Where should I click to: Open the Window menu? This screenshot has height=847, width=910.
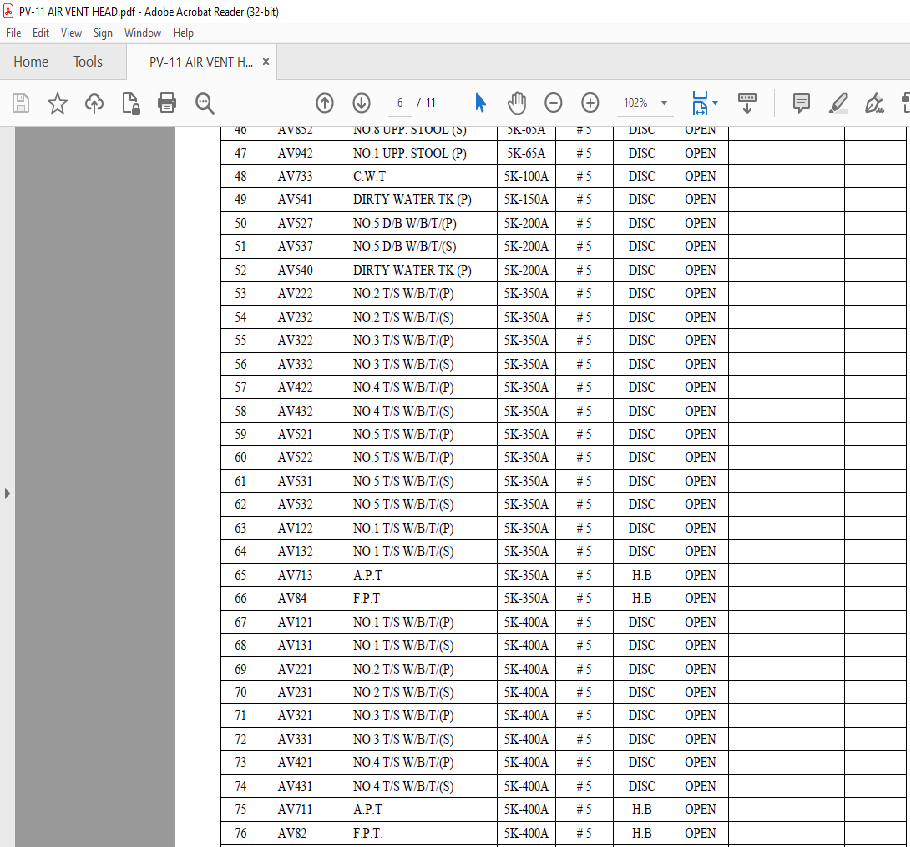click(x=142, y=33)
